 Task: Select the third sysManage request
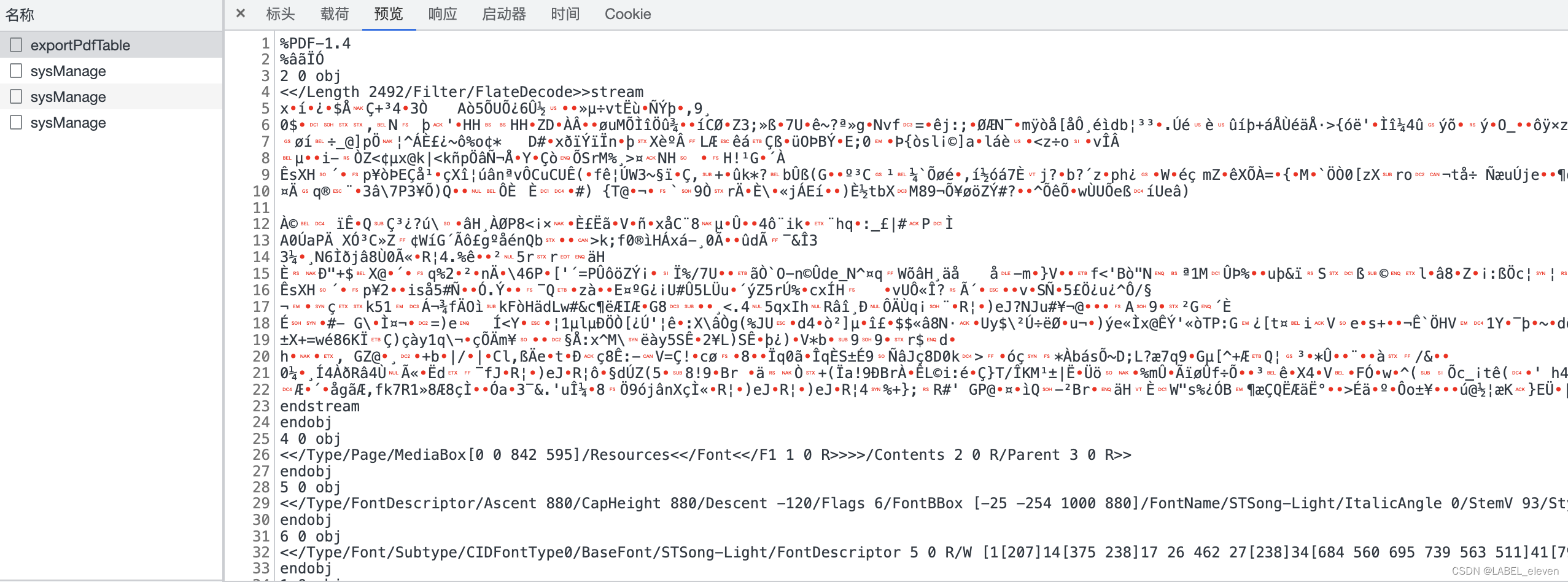(111, 122)
